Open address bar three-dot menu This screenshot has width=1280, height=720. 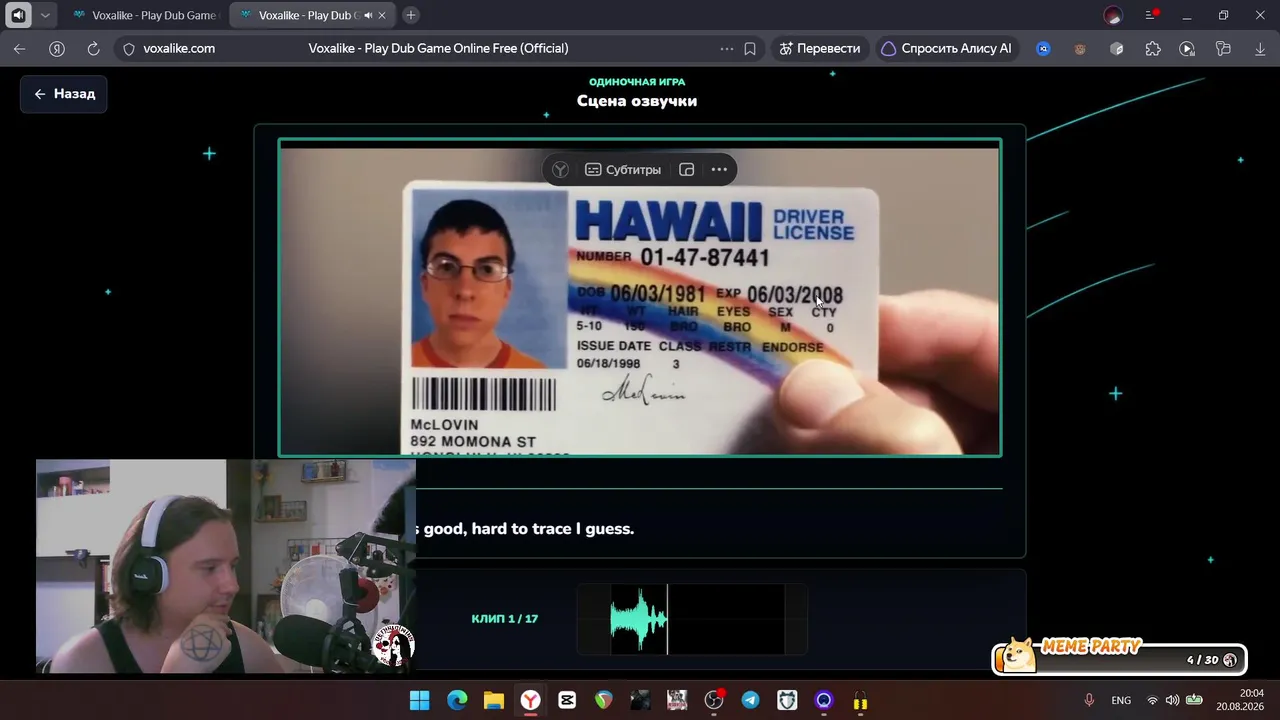pos(727,48)
